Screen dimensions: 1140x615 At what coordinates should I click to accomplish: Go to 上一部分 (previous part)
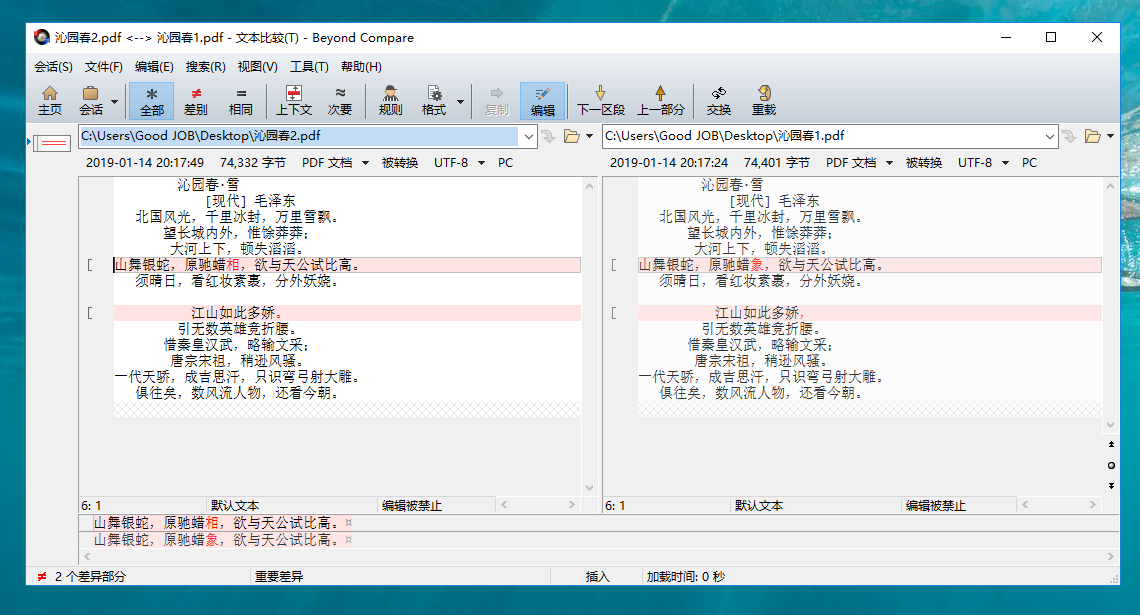tap(661, 100)
